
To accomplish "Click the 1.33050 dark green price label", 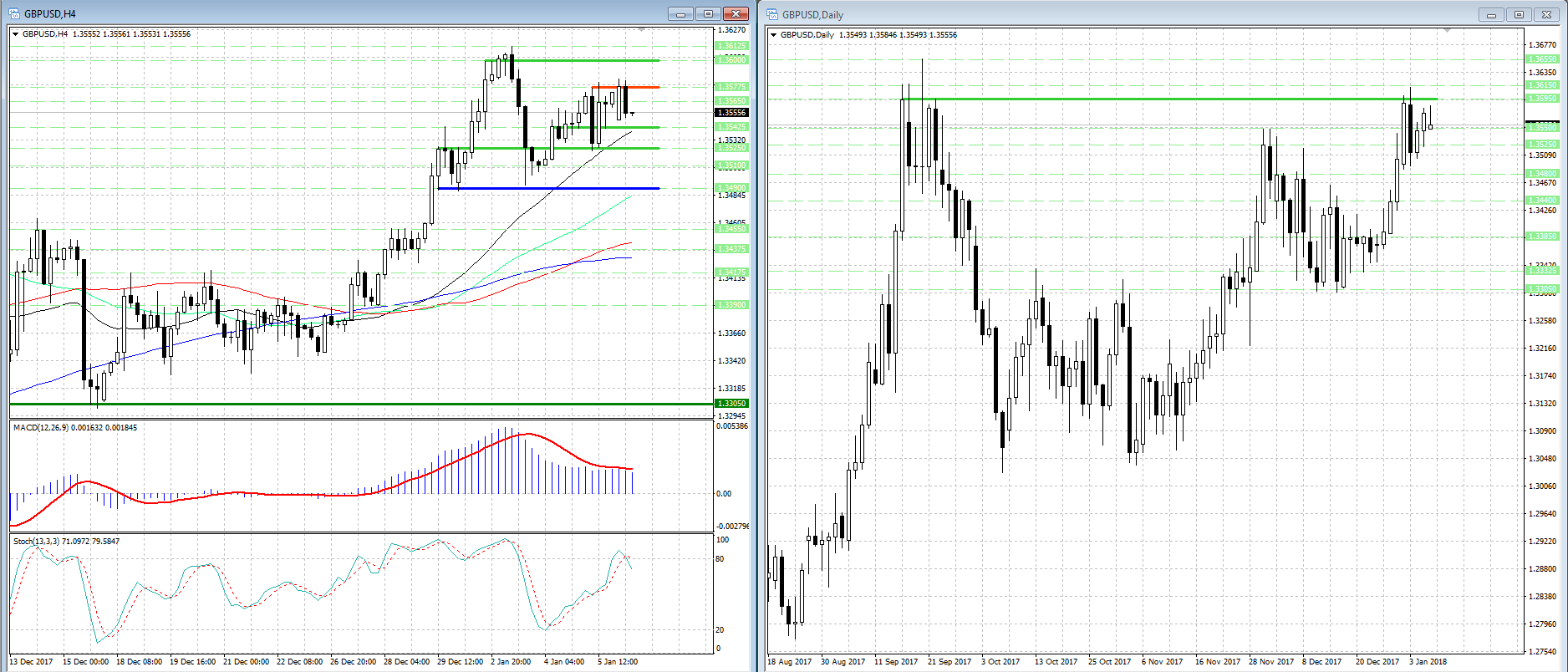I will coord(731,404).
